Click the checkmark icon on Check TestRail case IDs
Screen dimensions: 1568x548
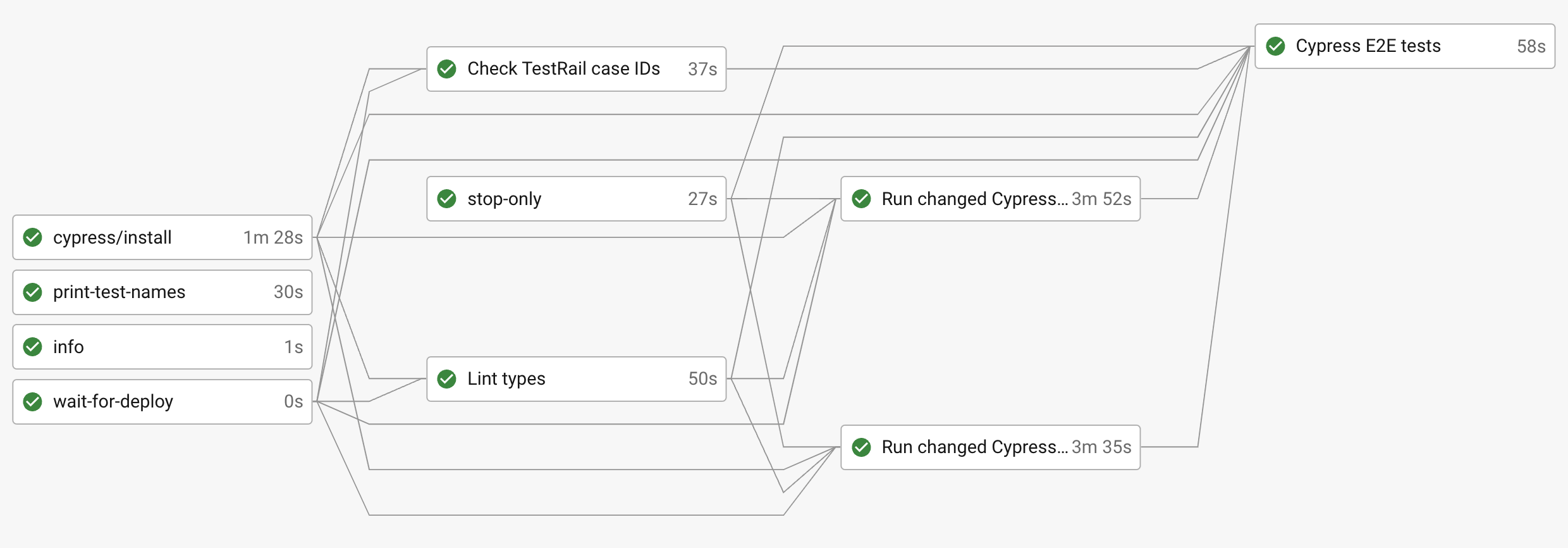(447, 69)
